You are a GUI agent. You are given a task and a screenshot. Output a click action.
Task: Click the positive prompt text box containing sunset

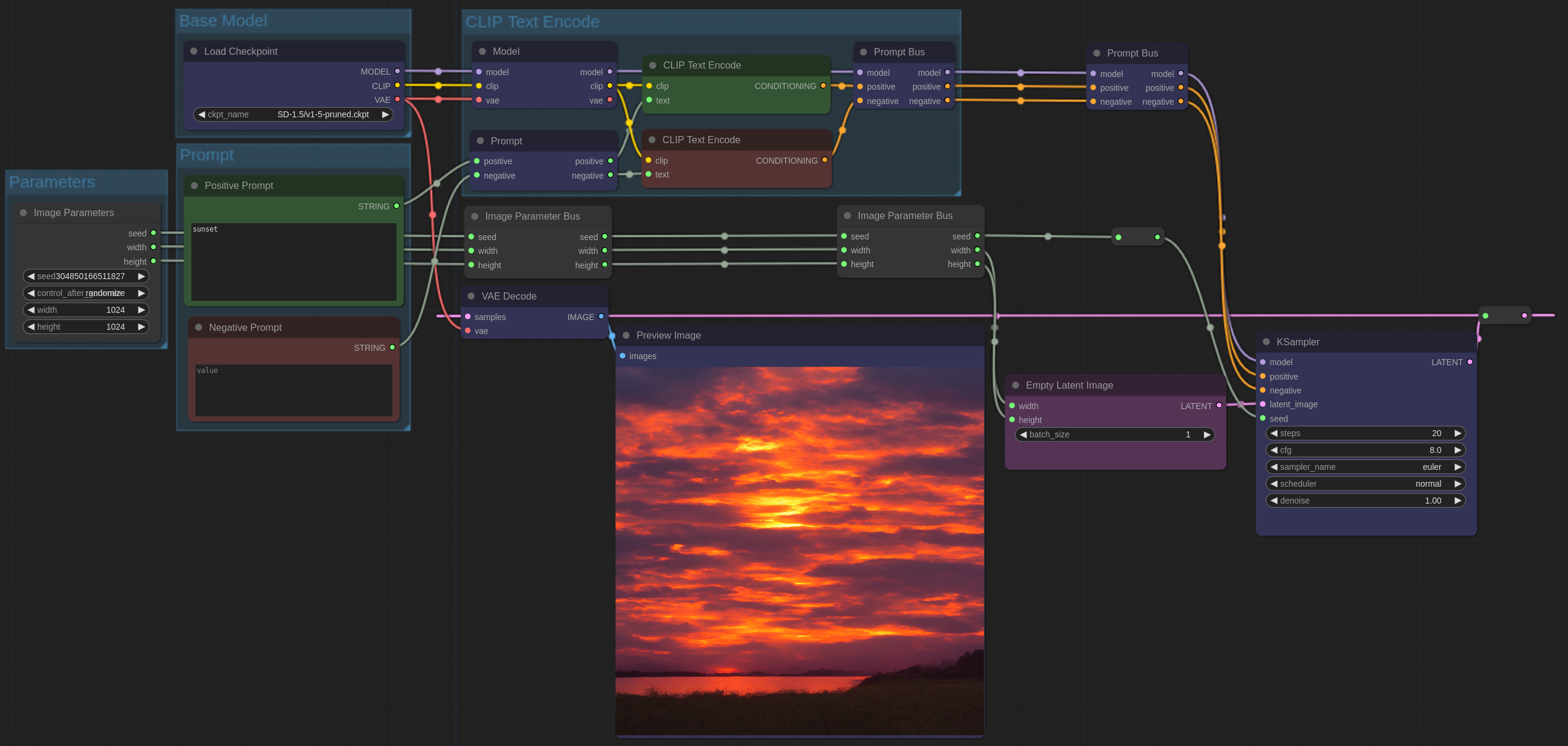tap(294, 262)
